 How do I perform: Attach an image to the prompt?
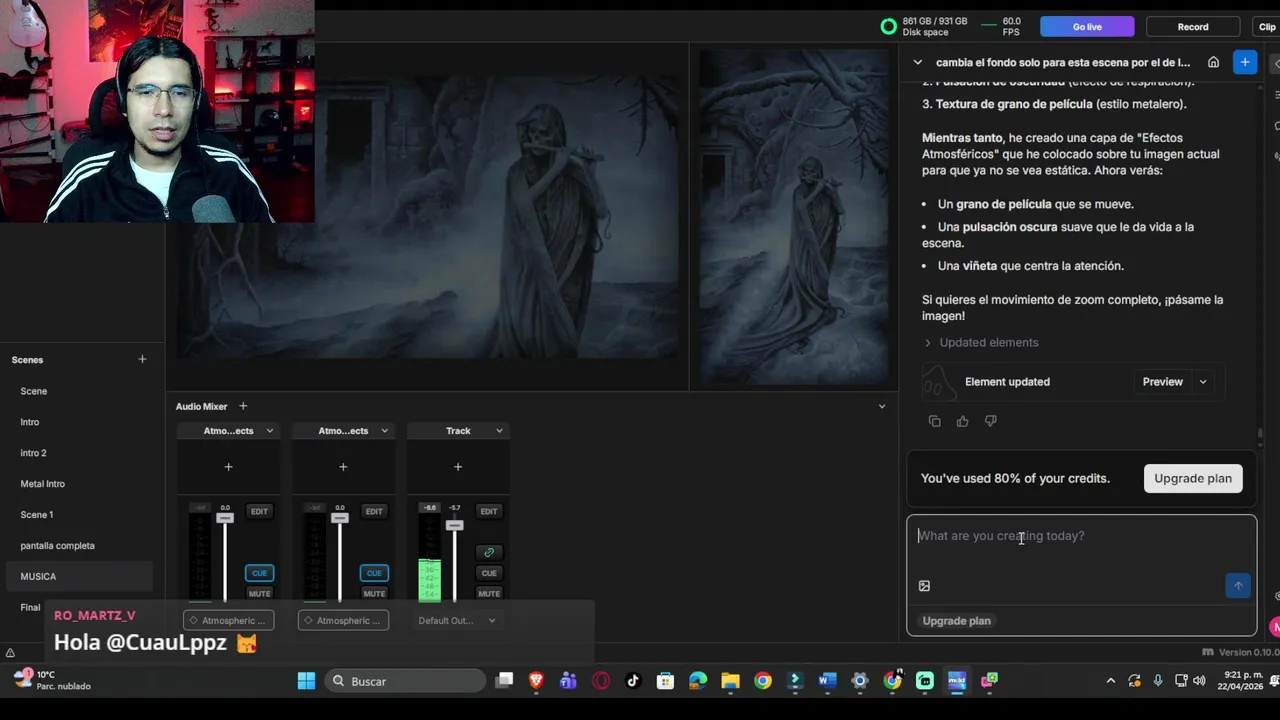click(x=924, y=586)
